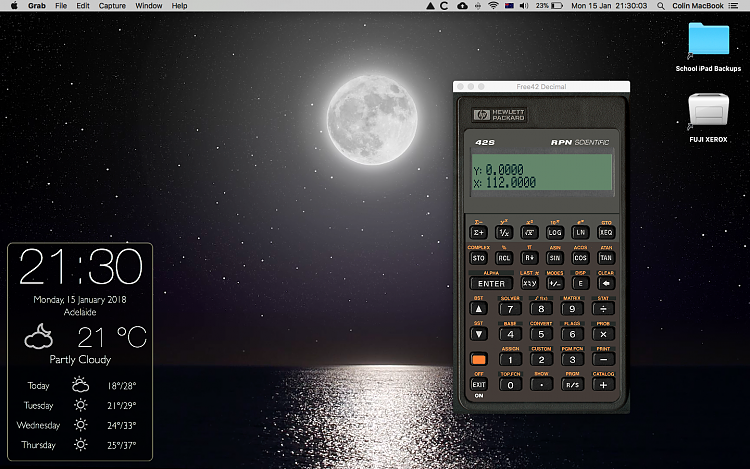Screen dimensions: 750x469
Task: Hit the square root key
Action: click(x=529, y=232)
